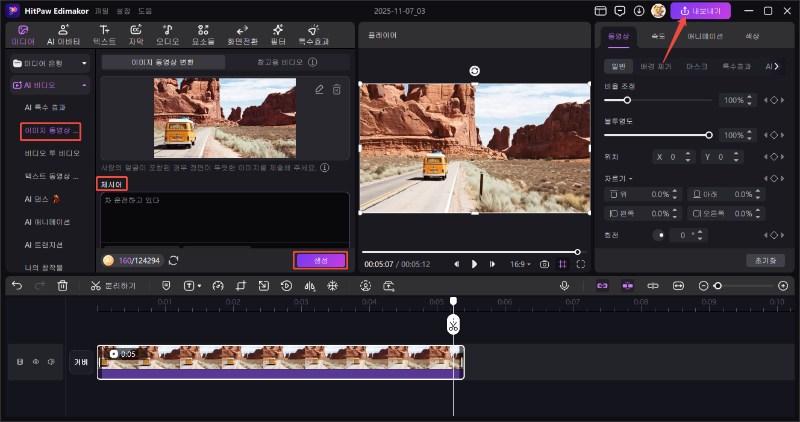Viewport: 800px width, 422px height.
Task: Click the purple Generate button
Action: [x=320, y=260]
